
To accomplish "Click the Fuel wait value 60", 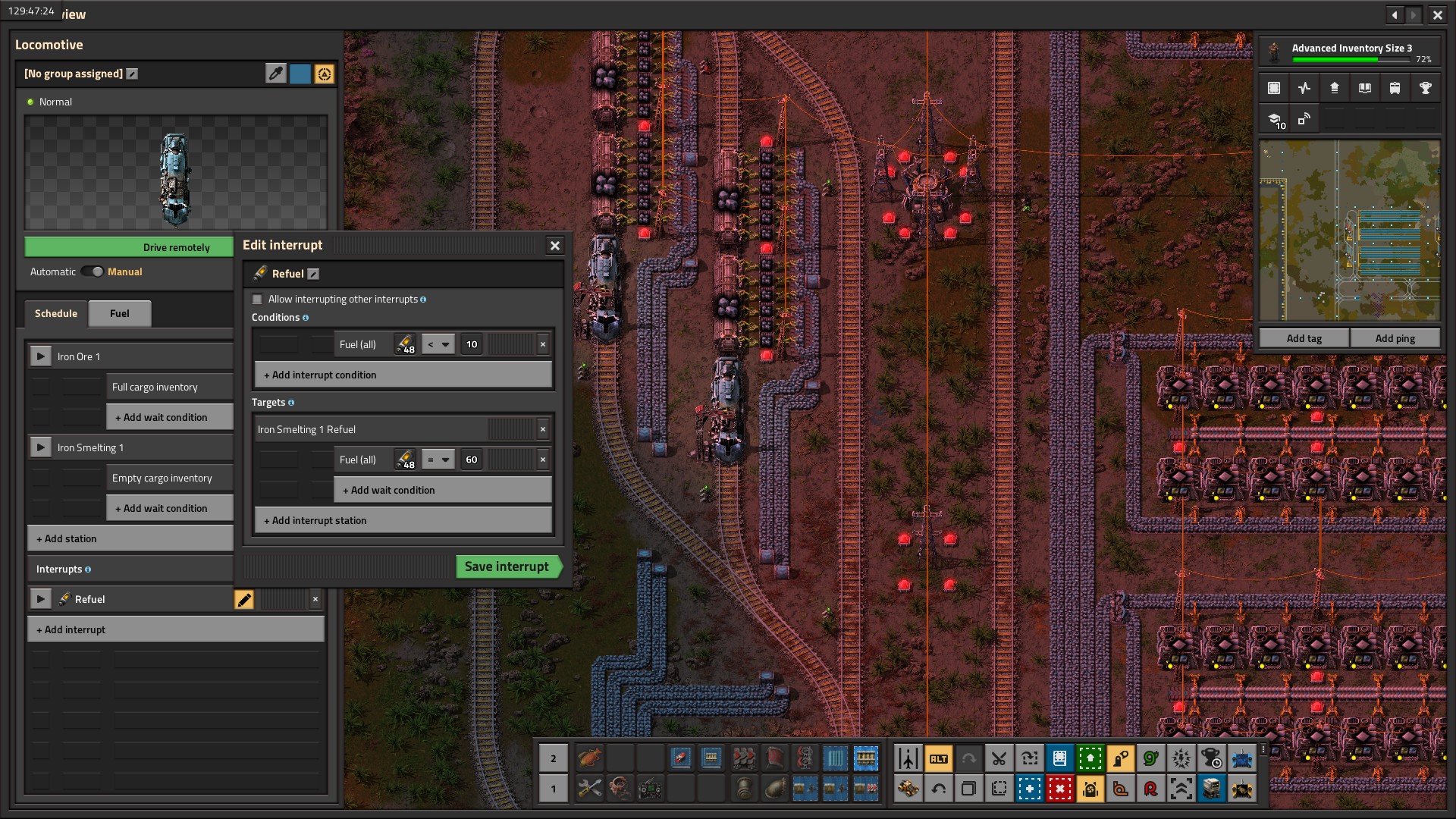I will [472, 460].
